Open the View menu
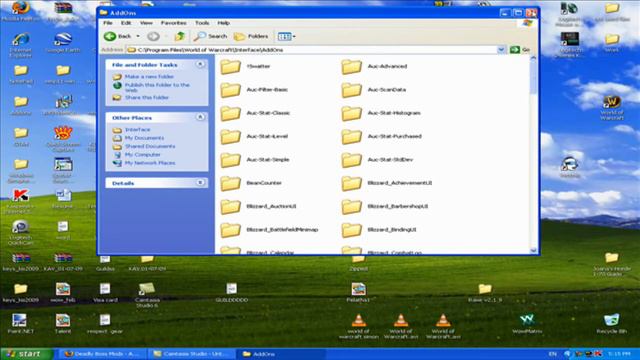This screenshot has height=360, width=640. [146, 23]
